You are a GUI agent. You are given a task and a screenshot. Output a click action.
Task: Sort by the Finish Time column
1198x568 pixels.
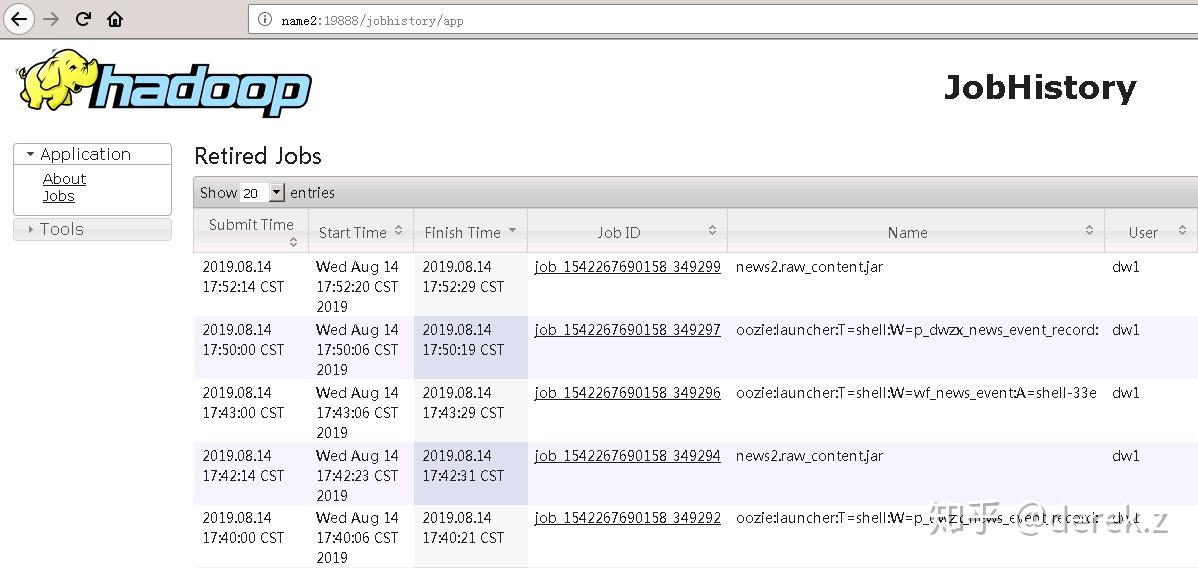coord(471,232)
